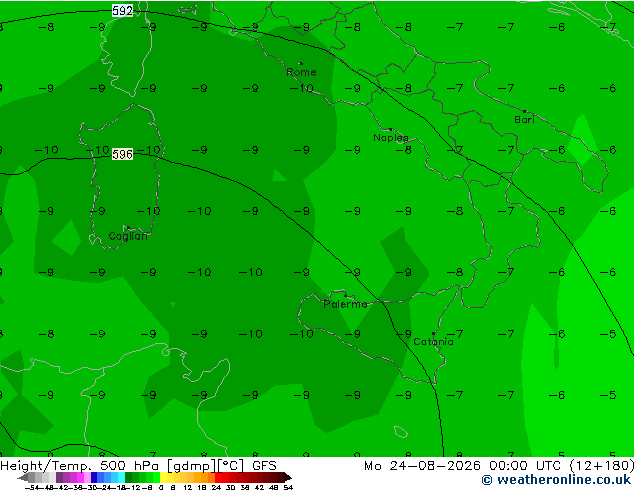Pick the cyan legend swatch
Viewport: 634px width, 490px height.
[x=121, y=477]
